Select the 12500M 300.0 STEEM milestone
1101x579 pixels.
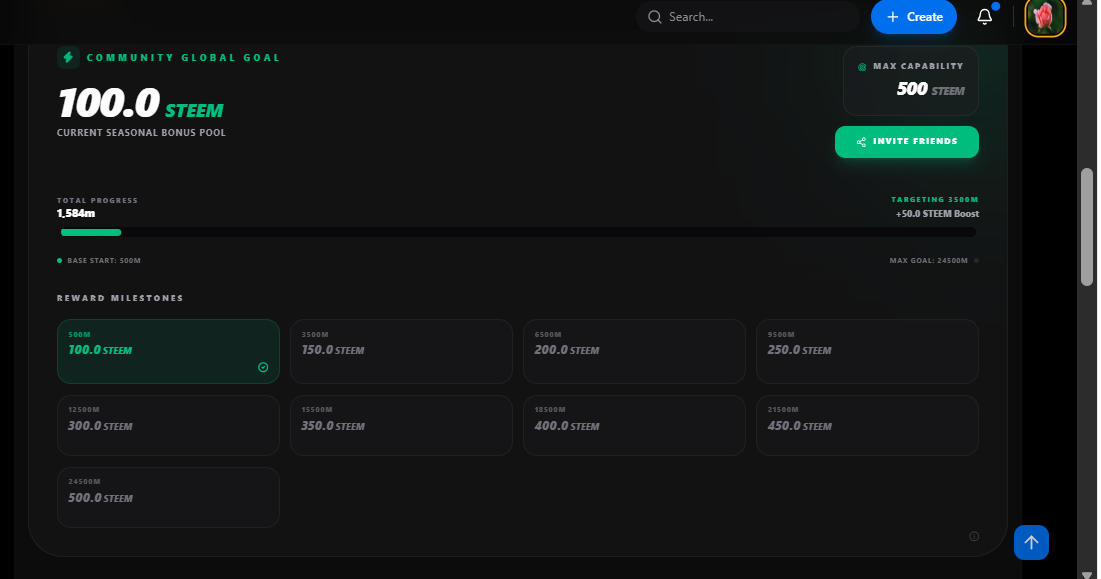point(169,426)
